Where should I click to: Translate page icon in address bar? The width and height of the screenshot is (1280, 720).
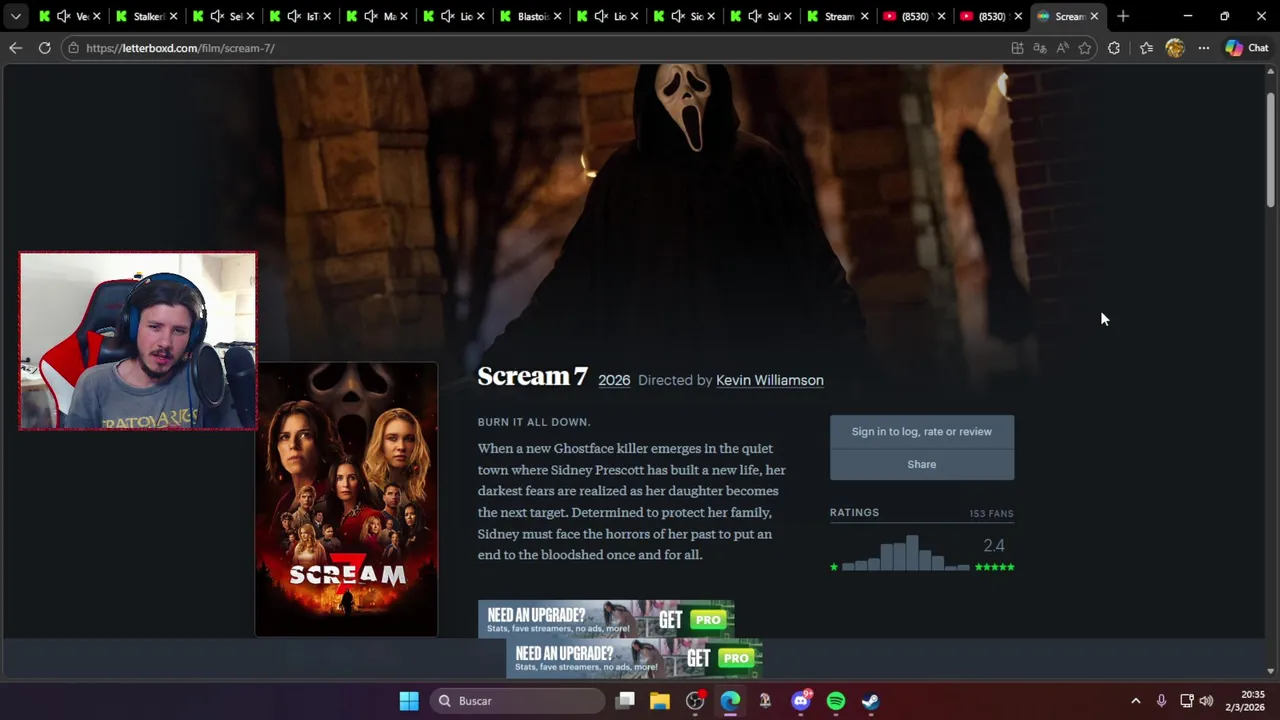tap(1040, 48)
